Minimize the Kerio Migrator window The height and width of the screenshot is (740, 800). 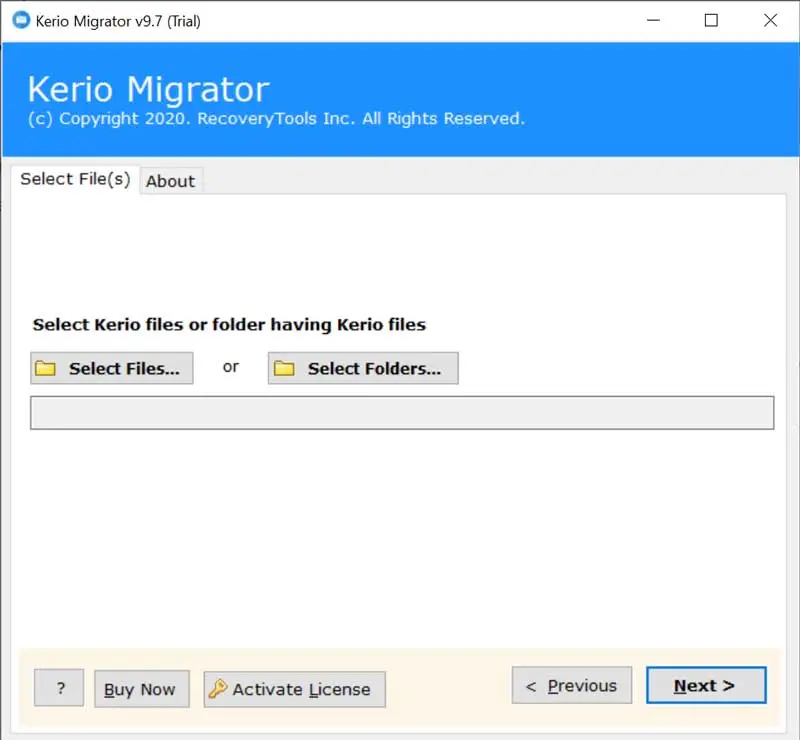(653, 21)
